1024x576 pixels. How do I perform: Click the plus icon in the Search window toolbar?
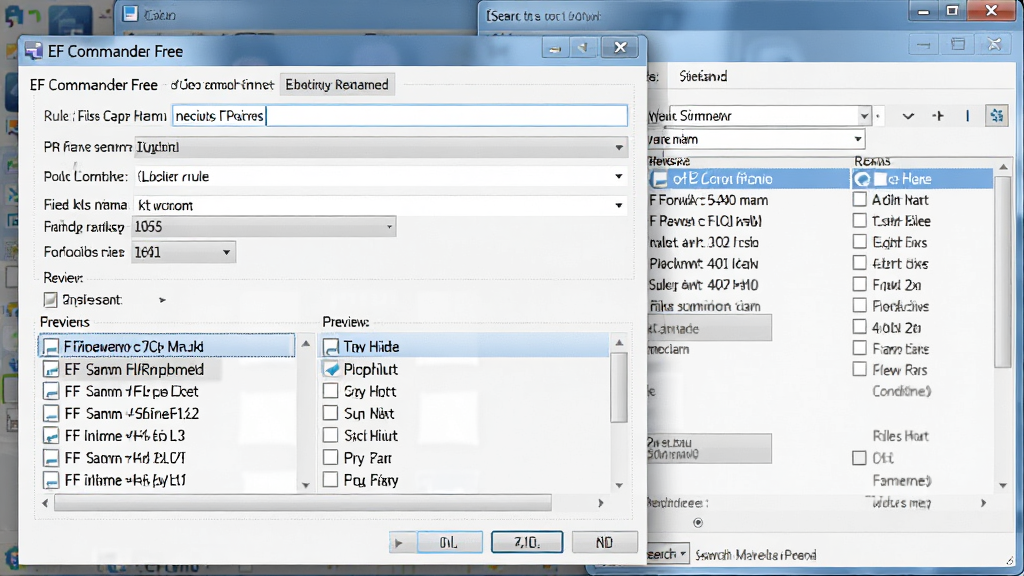938,116
